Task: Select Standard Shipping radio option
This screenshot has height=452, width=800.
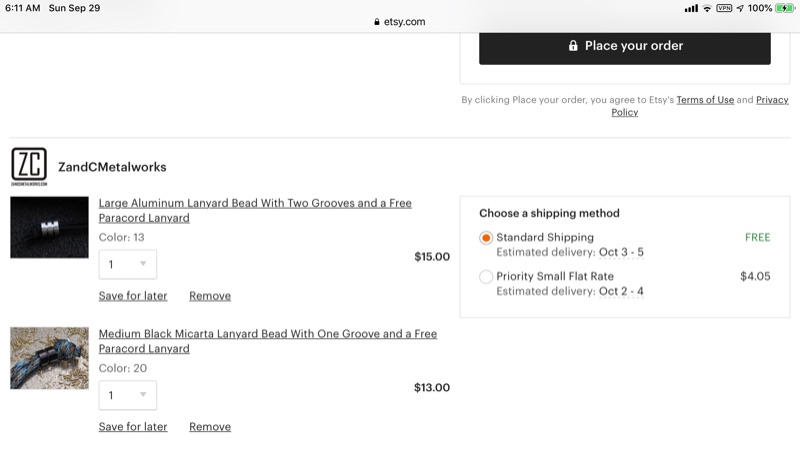Action: [x=486, y=238]
